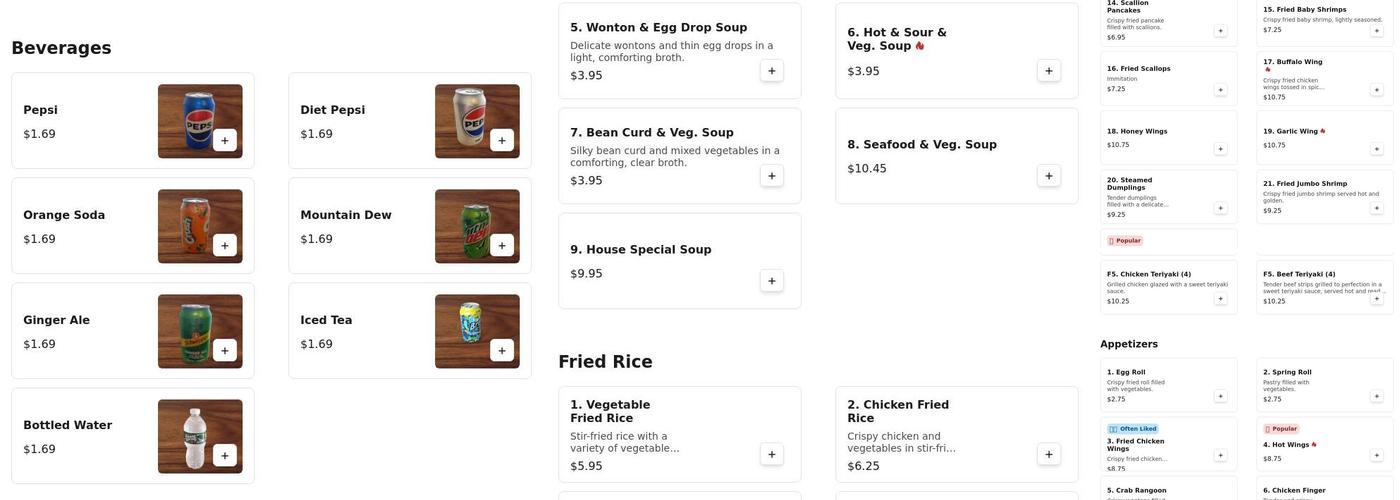Viewport: 1400px width, 500px height.
Task: Add Wonton & Egg Drop Soup
Action: pyautogui.click(x=771, y=71)
